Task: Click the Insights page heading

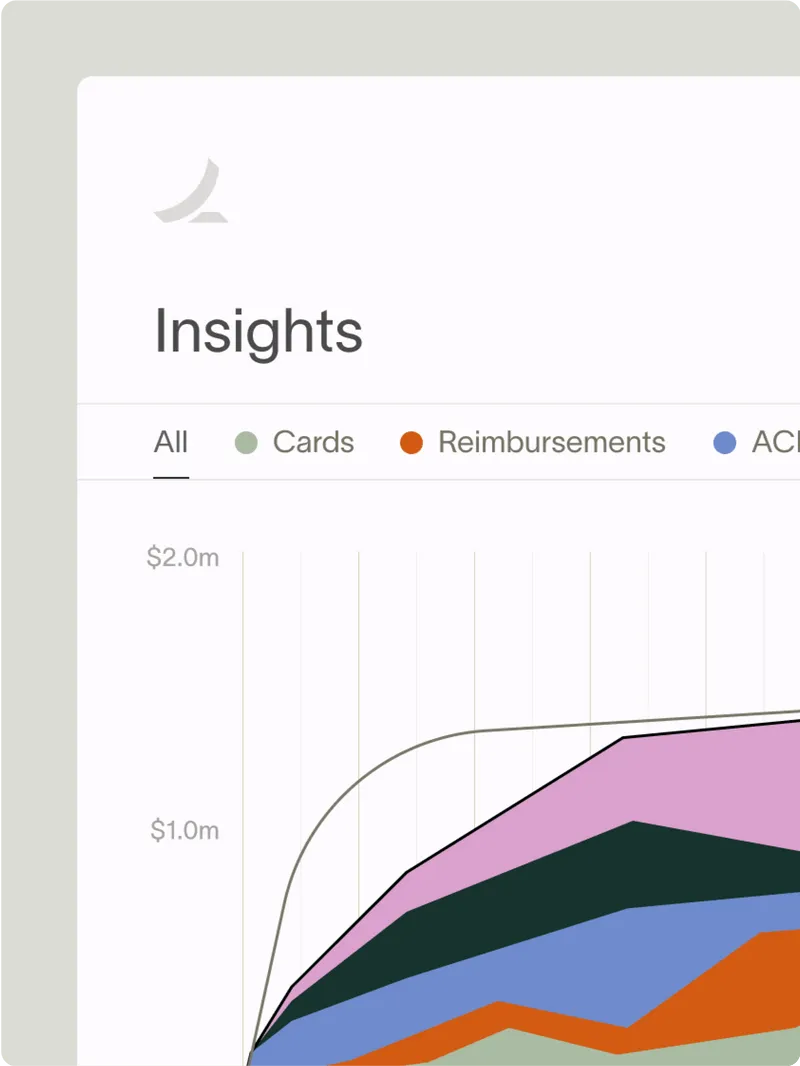Action: 258,331
